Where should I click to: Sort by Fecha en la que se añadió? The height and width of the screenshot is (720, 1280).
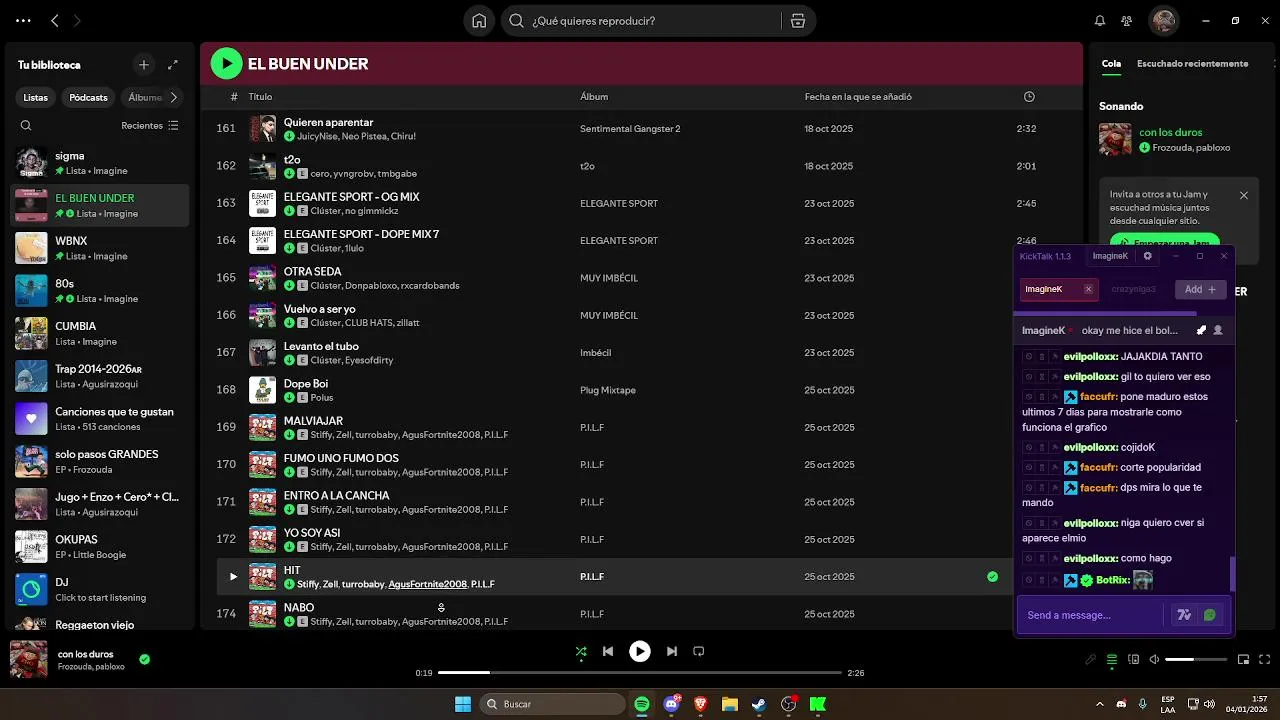pos(858,97)
